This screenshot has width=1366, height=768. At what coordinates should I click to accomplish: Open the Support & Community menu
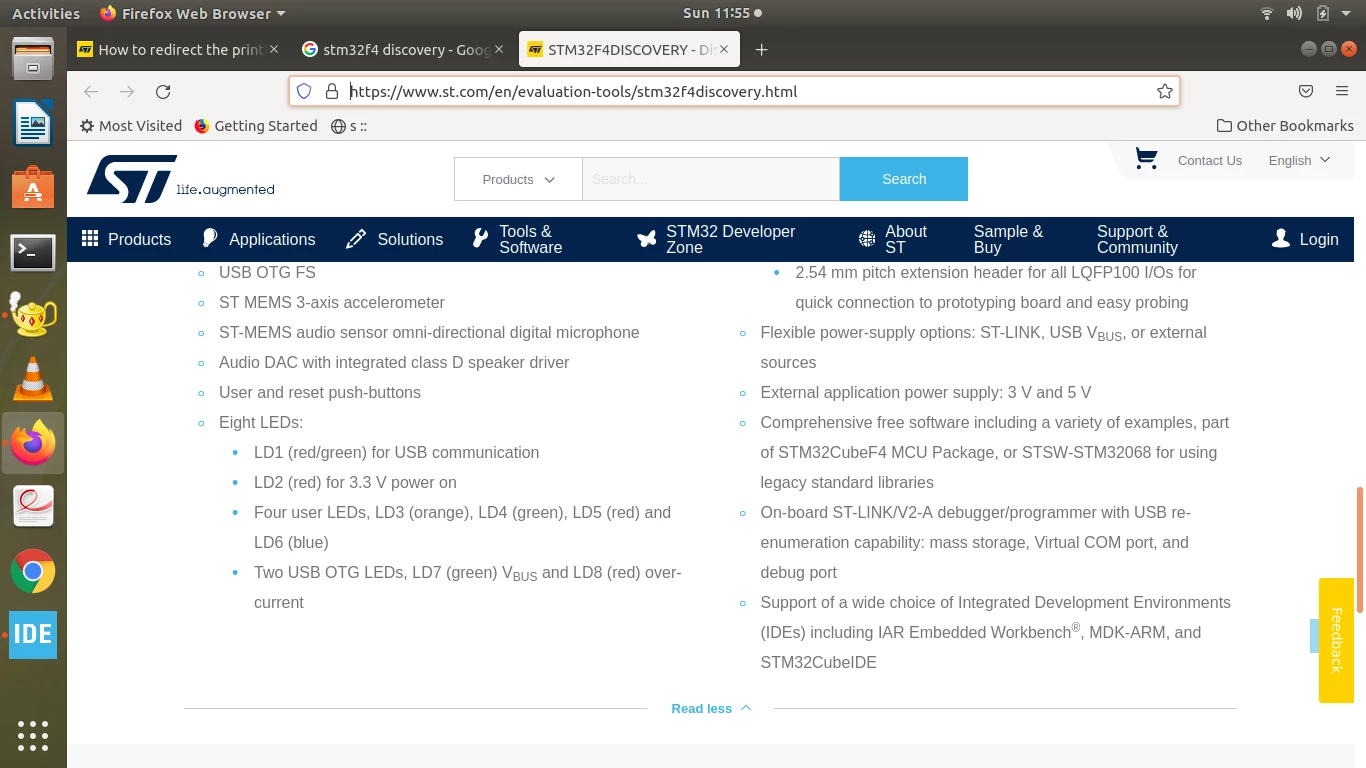[x=1137, y=239]
